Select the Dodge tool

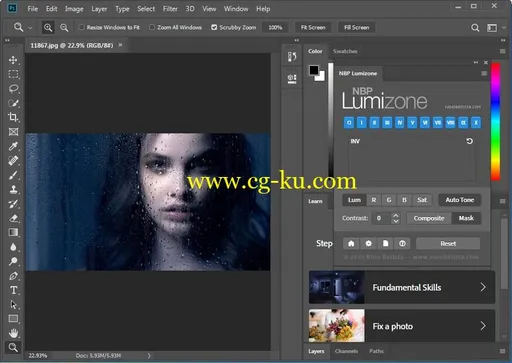[13, 261]
